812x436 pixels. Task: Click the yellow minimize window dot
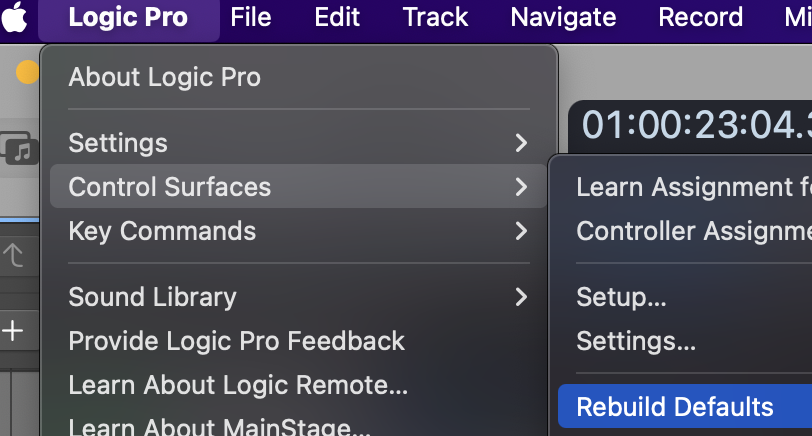[27, 72]
